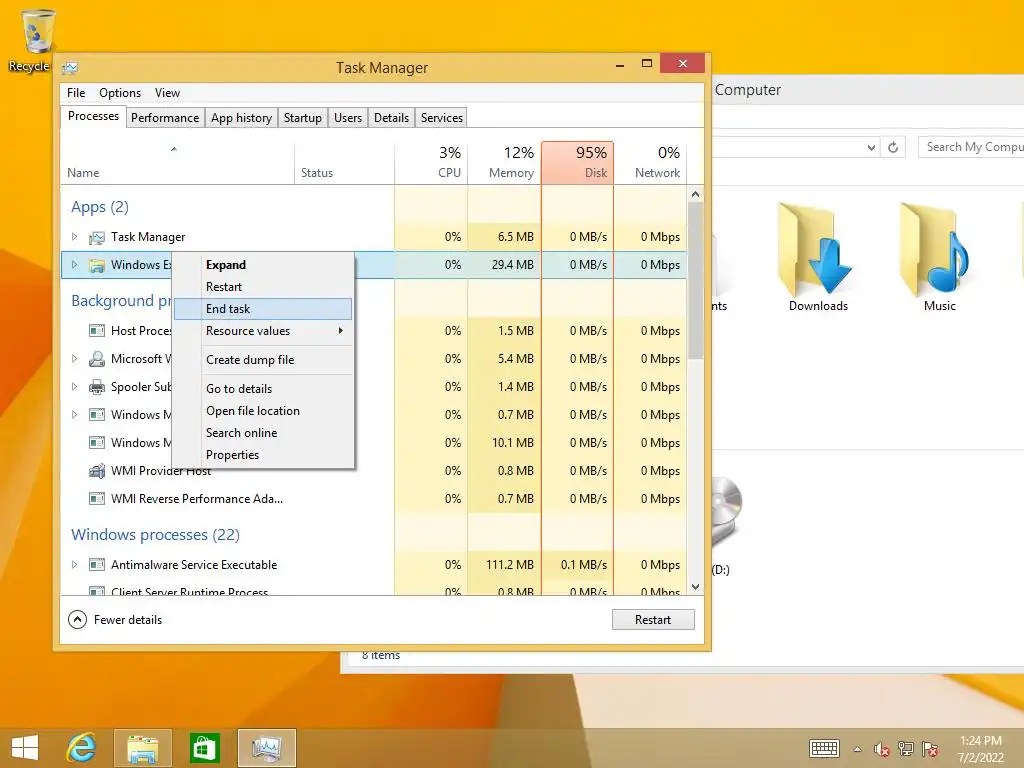1024x768 pixels.
Task: Click the taskbar clock and date
Action: 980,749
